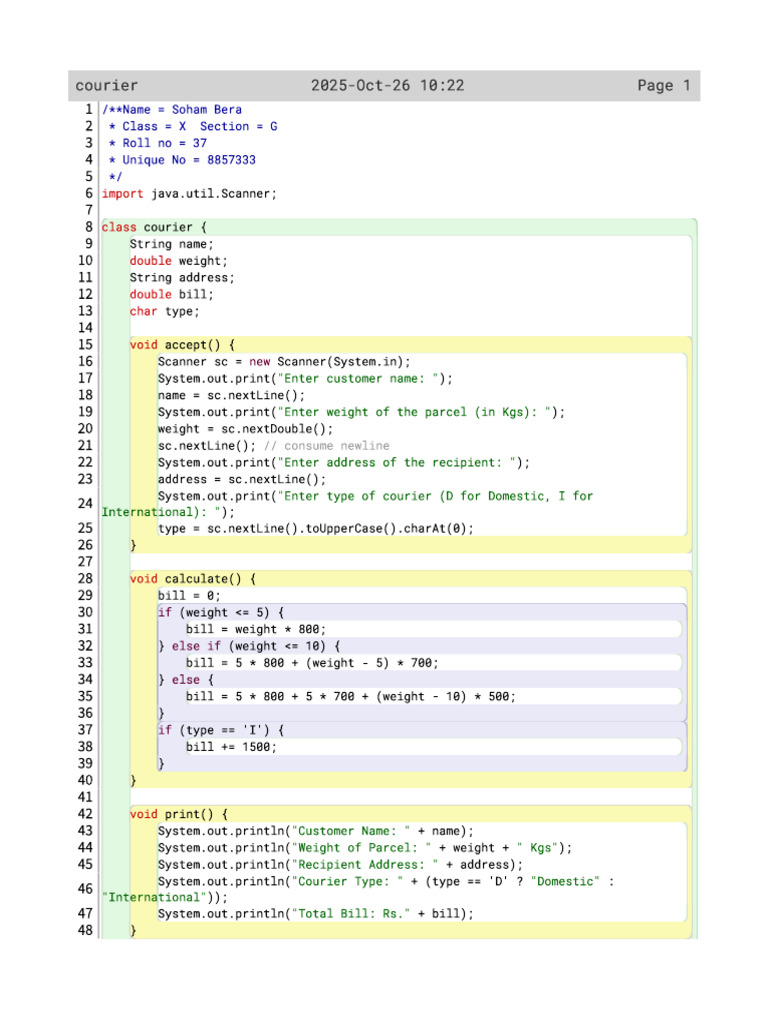768x1024 pixels.
Task: Click line number 27 in the gutter
Action: (86, 562)
